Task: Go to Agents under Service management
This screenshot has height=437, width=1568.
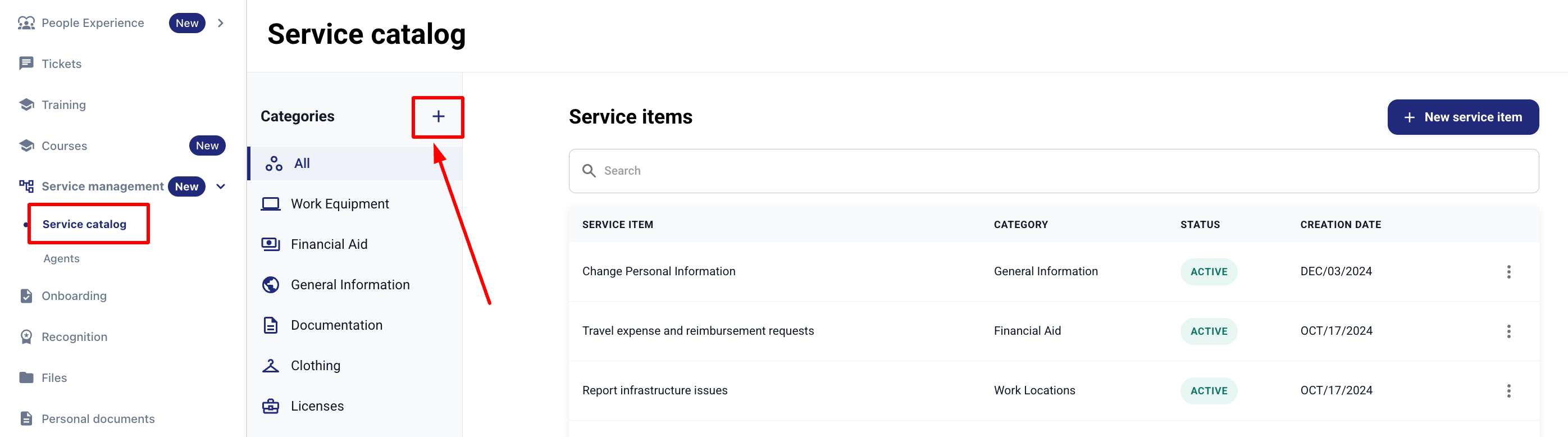Action: point(61,259)
